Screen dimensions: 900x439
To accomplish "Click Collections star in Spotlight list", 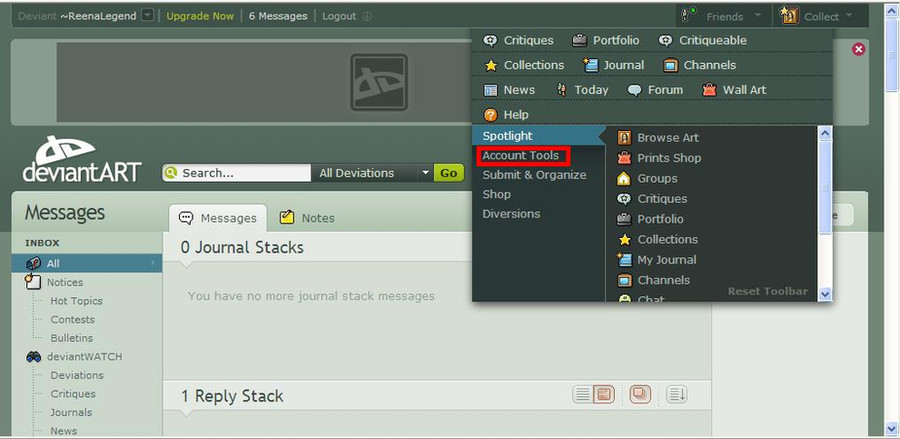I will pos(624,239).
